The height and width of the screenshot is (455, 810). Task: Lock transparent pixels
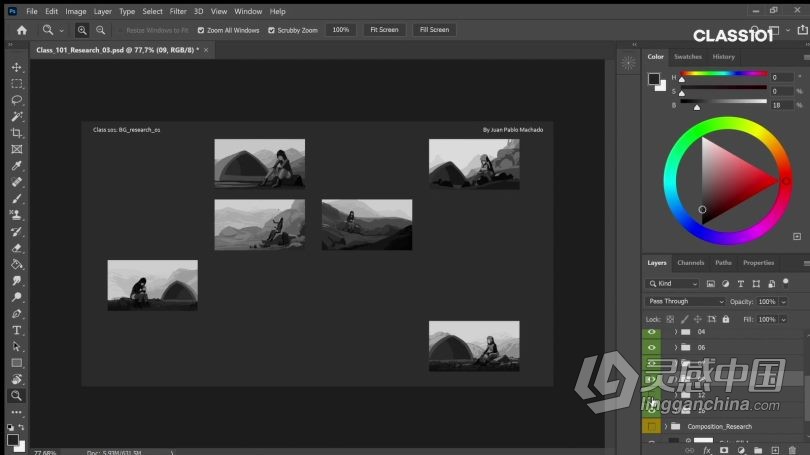tap(670, 319)
